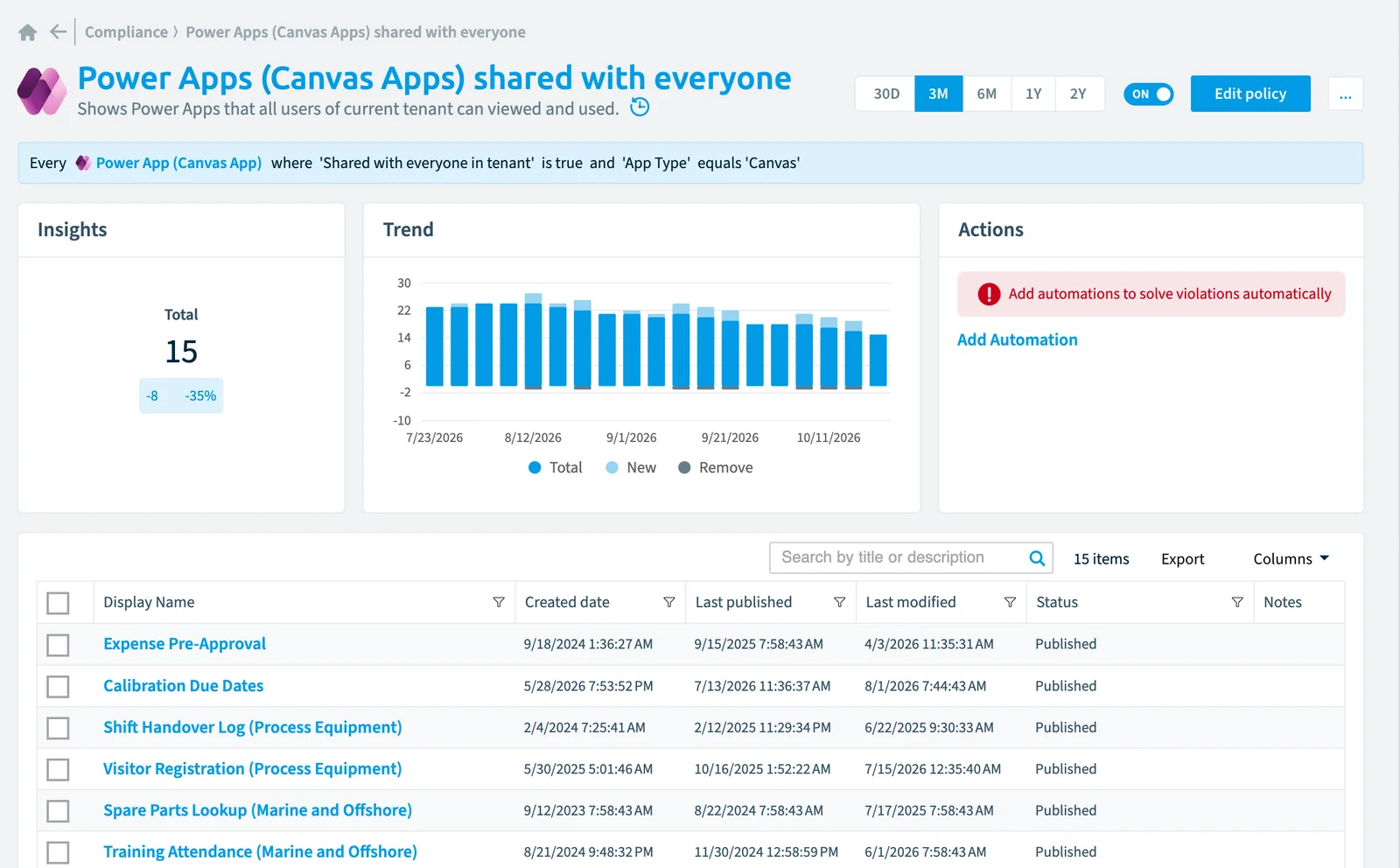1400x868 pixels.
Task: Click the 9/18/2024 1:36:27 AM created date
Action: (588, 644)
